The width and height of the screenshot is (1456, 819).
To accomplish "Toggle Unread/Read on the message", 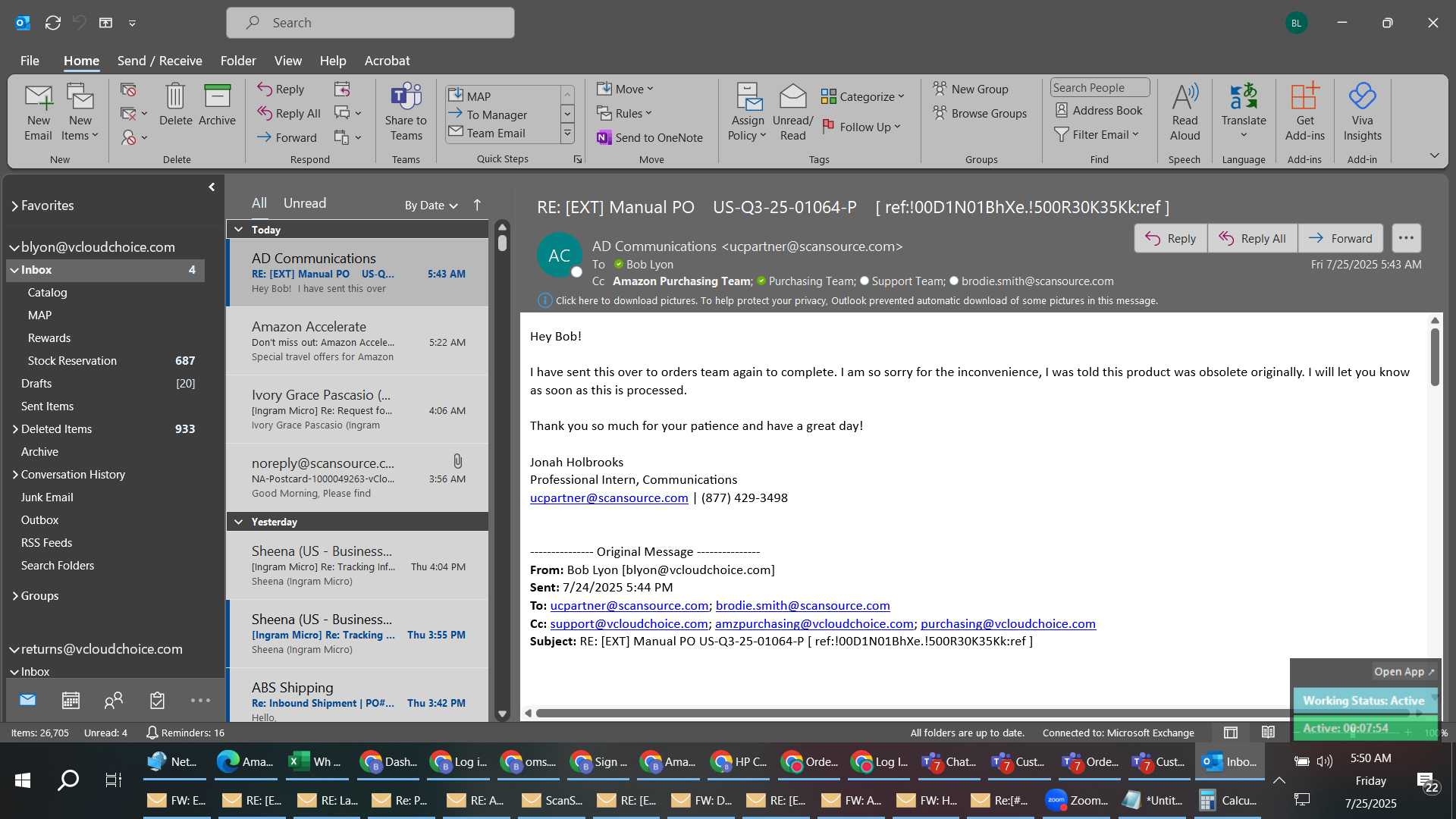I will point(792,112).
